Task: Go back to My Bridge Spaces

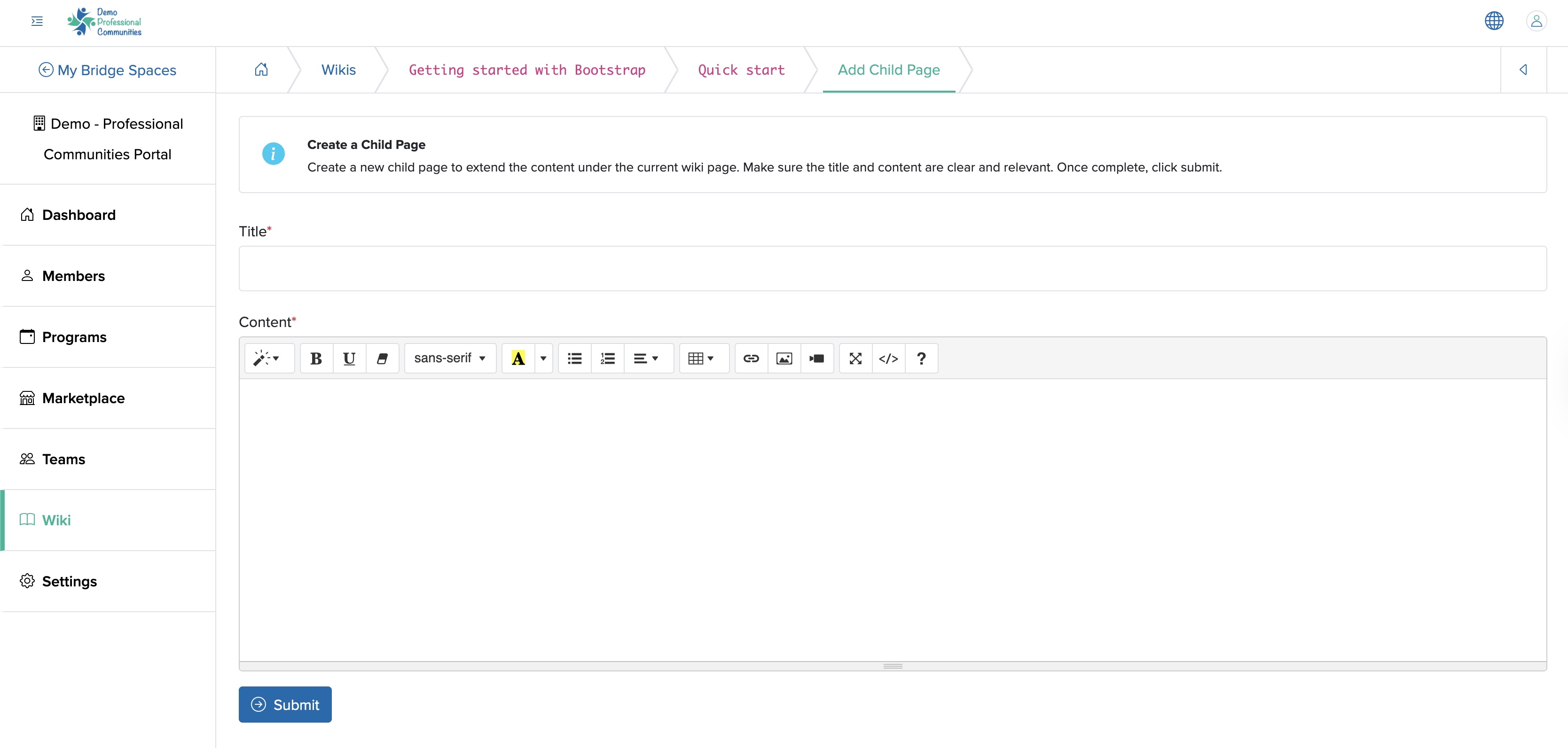Action: pos(108,70)
